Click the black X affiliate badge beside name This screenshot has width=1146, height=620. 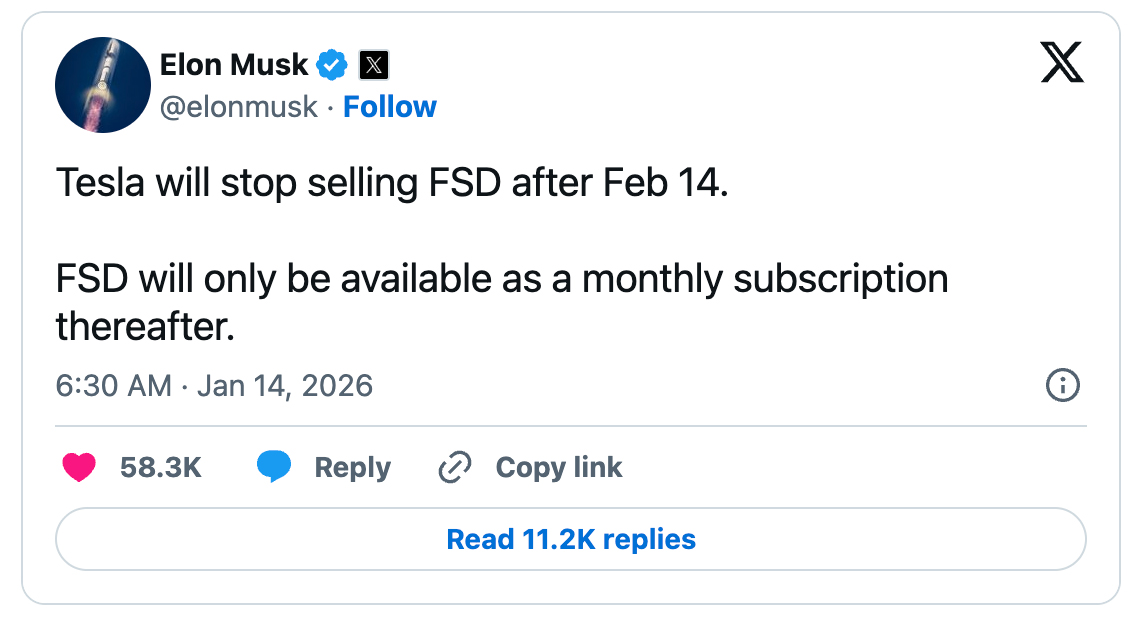(373, 66)
